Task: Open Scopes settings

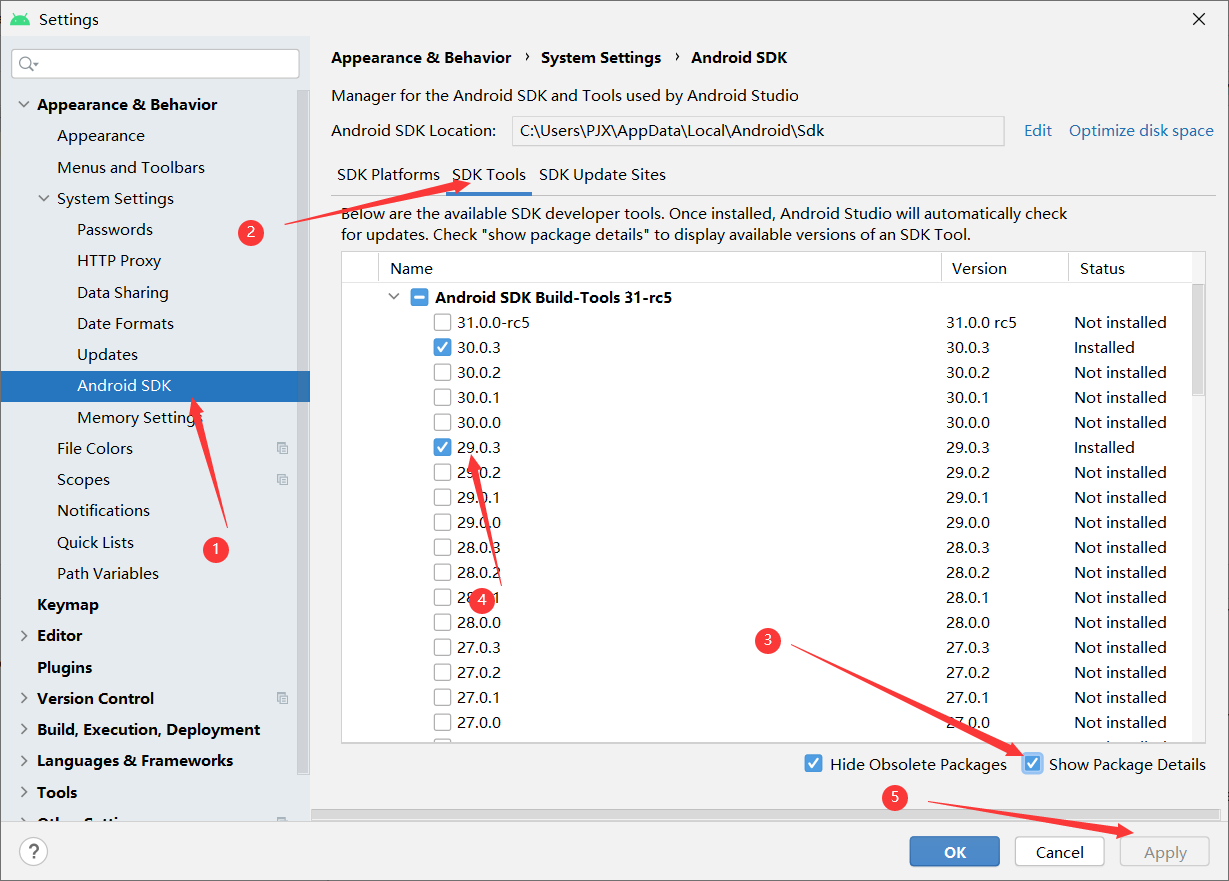Action: click(83, 480)
